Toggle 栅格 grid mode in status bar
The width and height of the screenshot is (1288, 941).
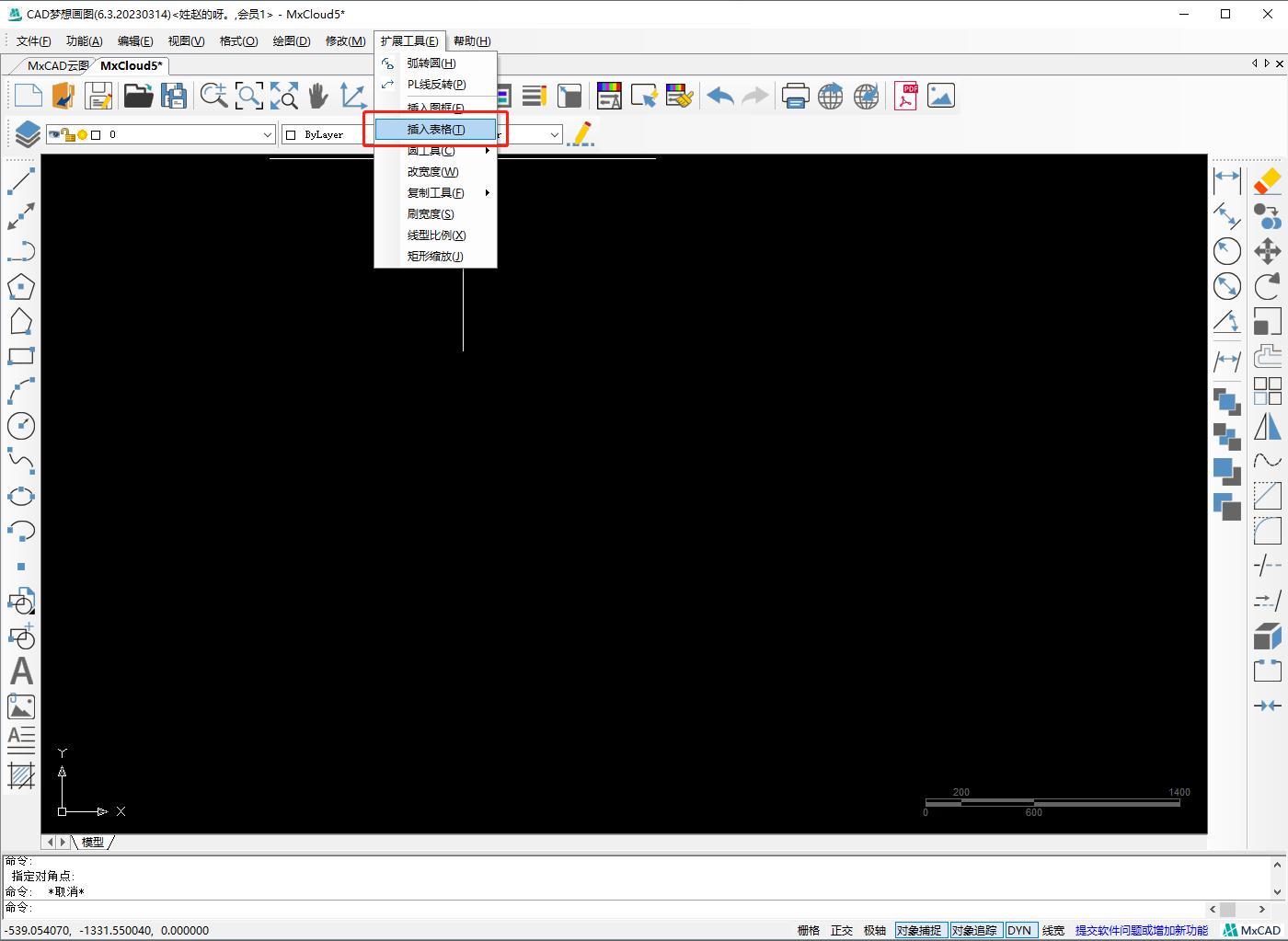click(808, 930)
